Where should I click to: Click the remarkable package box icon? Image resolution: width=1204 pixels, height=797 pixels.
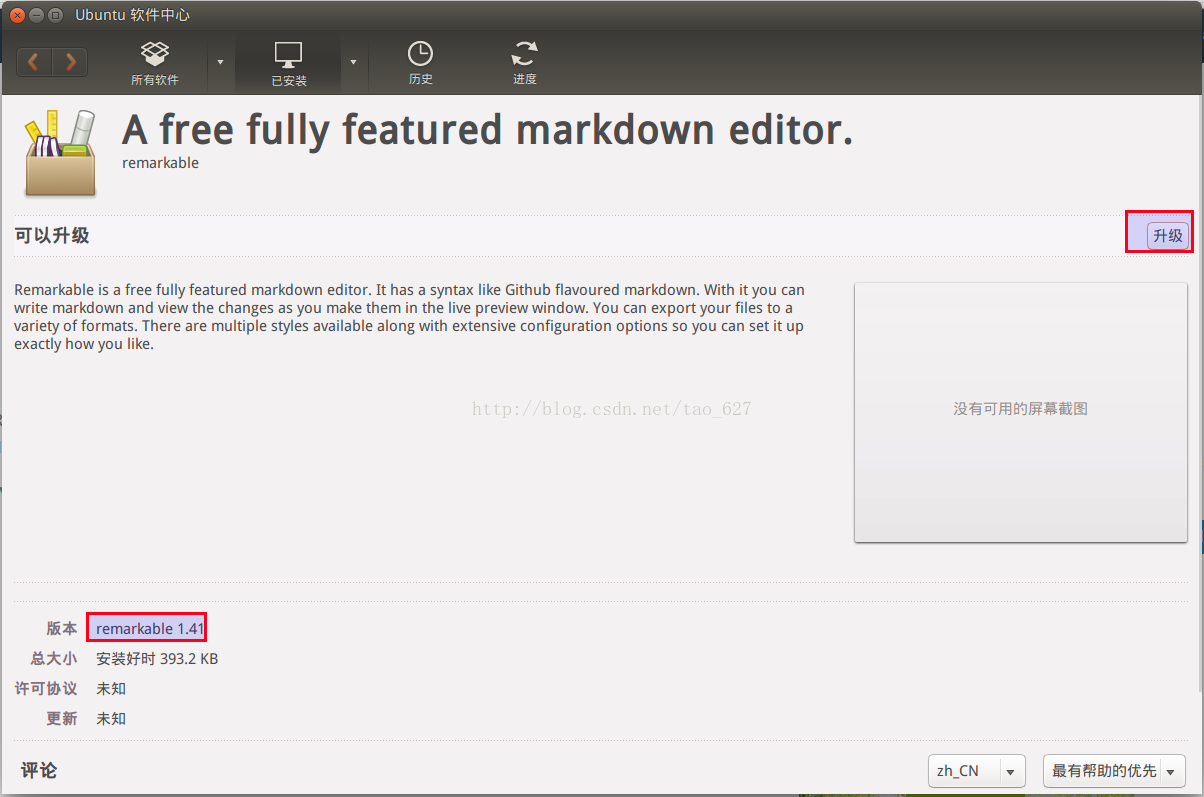(x=60, y=152)
